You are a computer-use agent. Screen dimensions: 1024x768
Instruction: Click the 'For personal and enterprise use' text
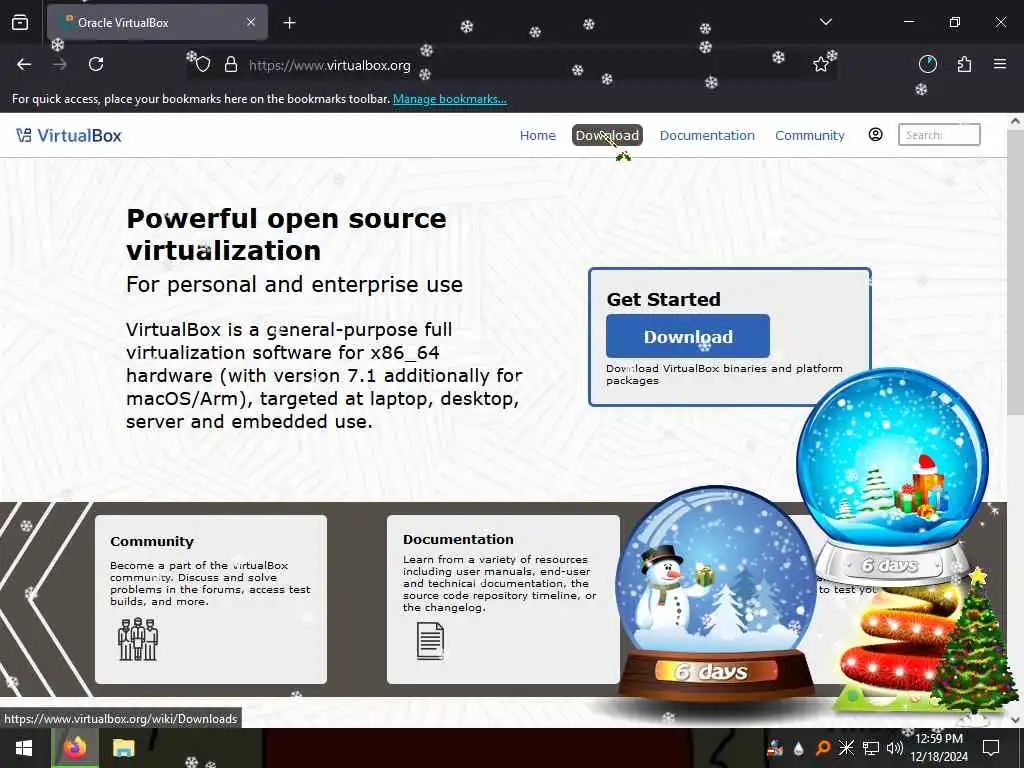295,285
